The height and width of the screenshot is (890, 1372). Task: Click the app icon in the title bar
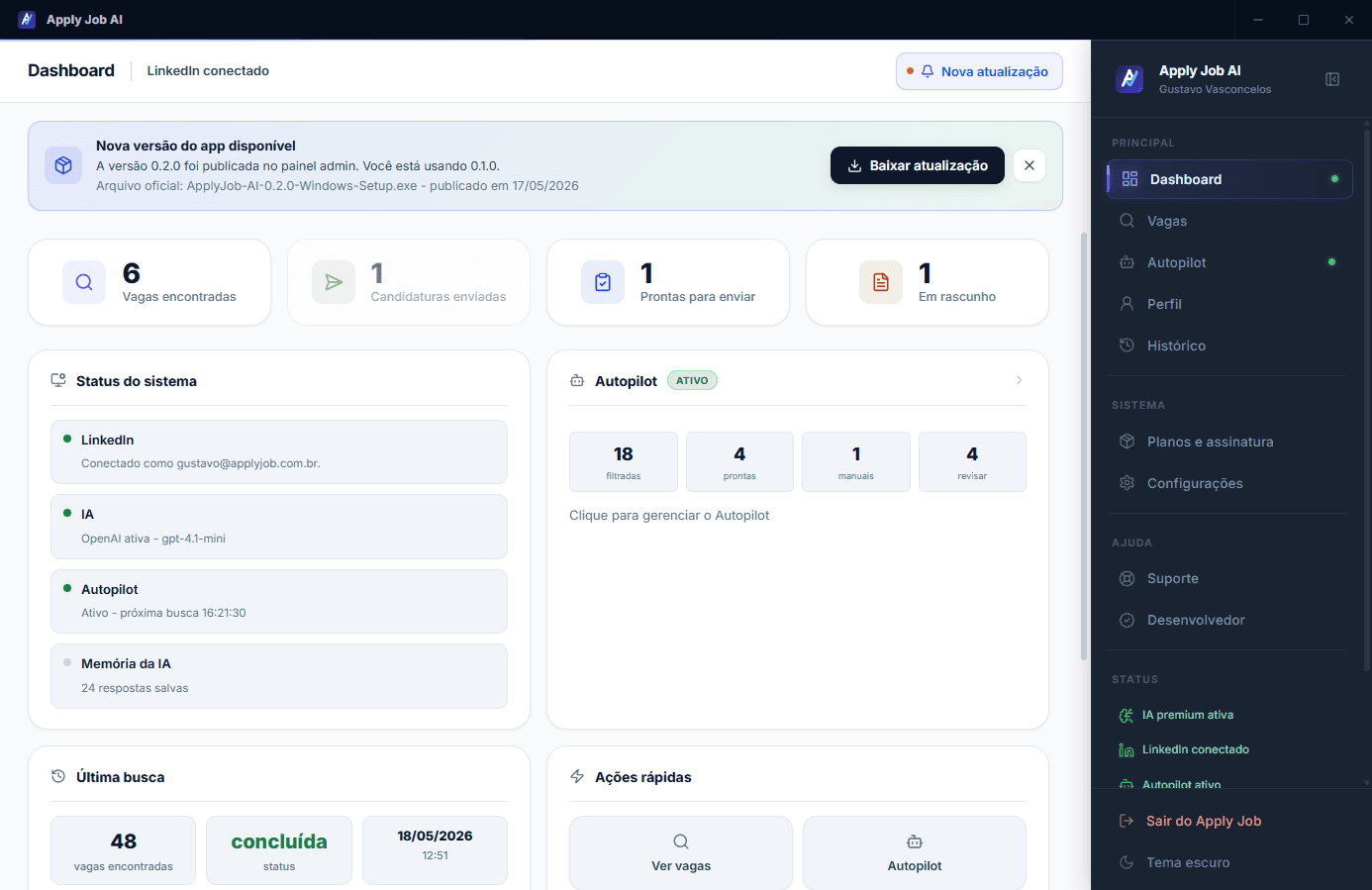coord(27,20)
